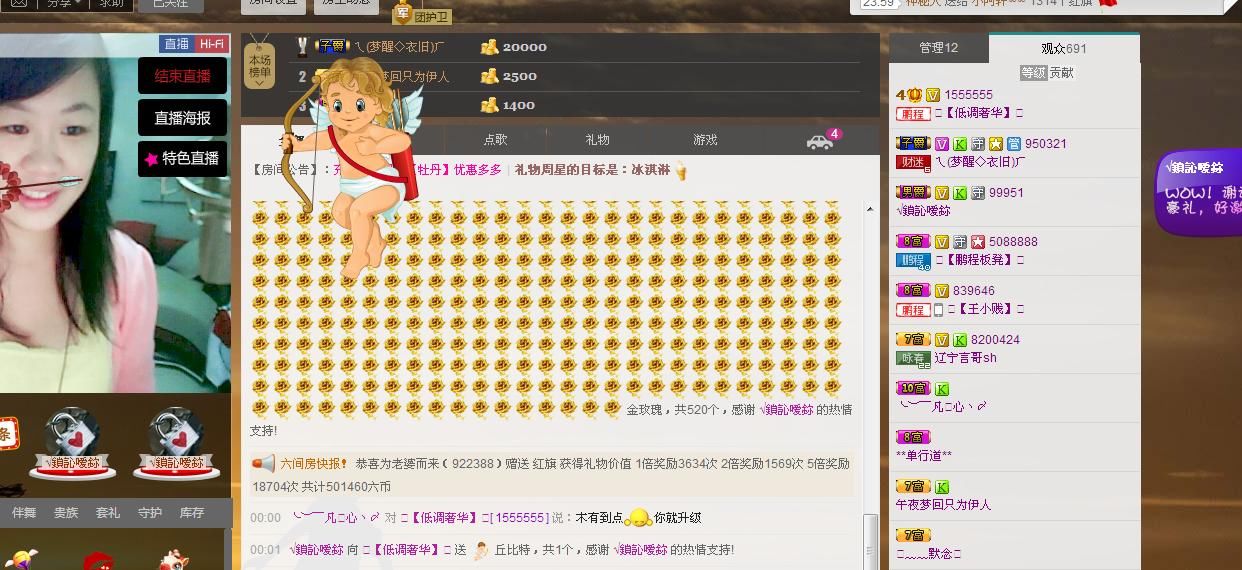This screenshot has height=570, width=1242.
Task: Click the 【鹏程板凳】 user name
Action: (979, 260)
